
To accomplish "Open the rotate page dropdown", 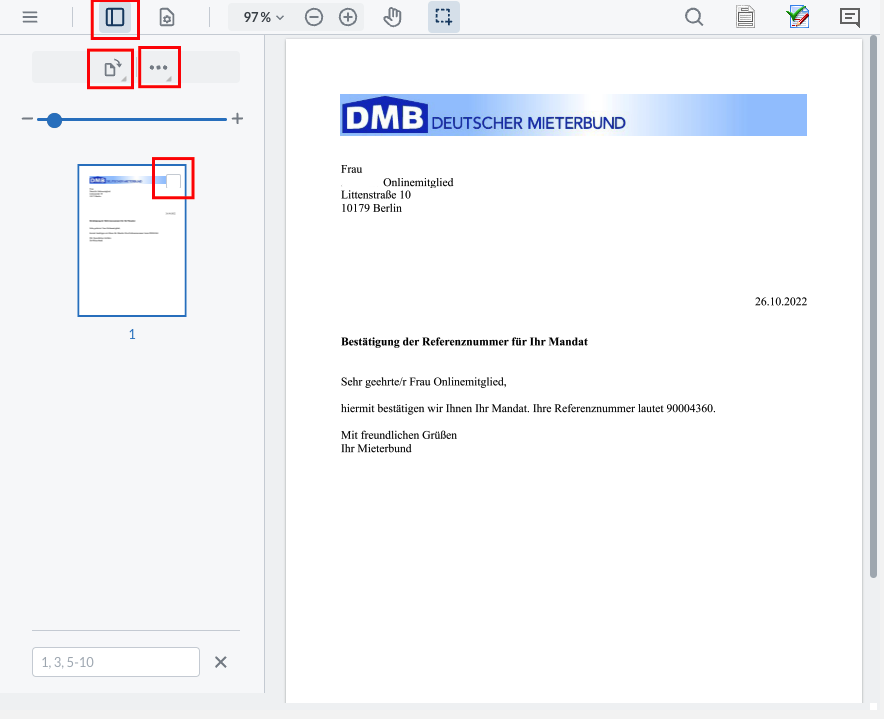I will (x=111, y=68).
